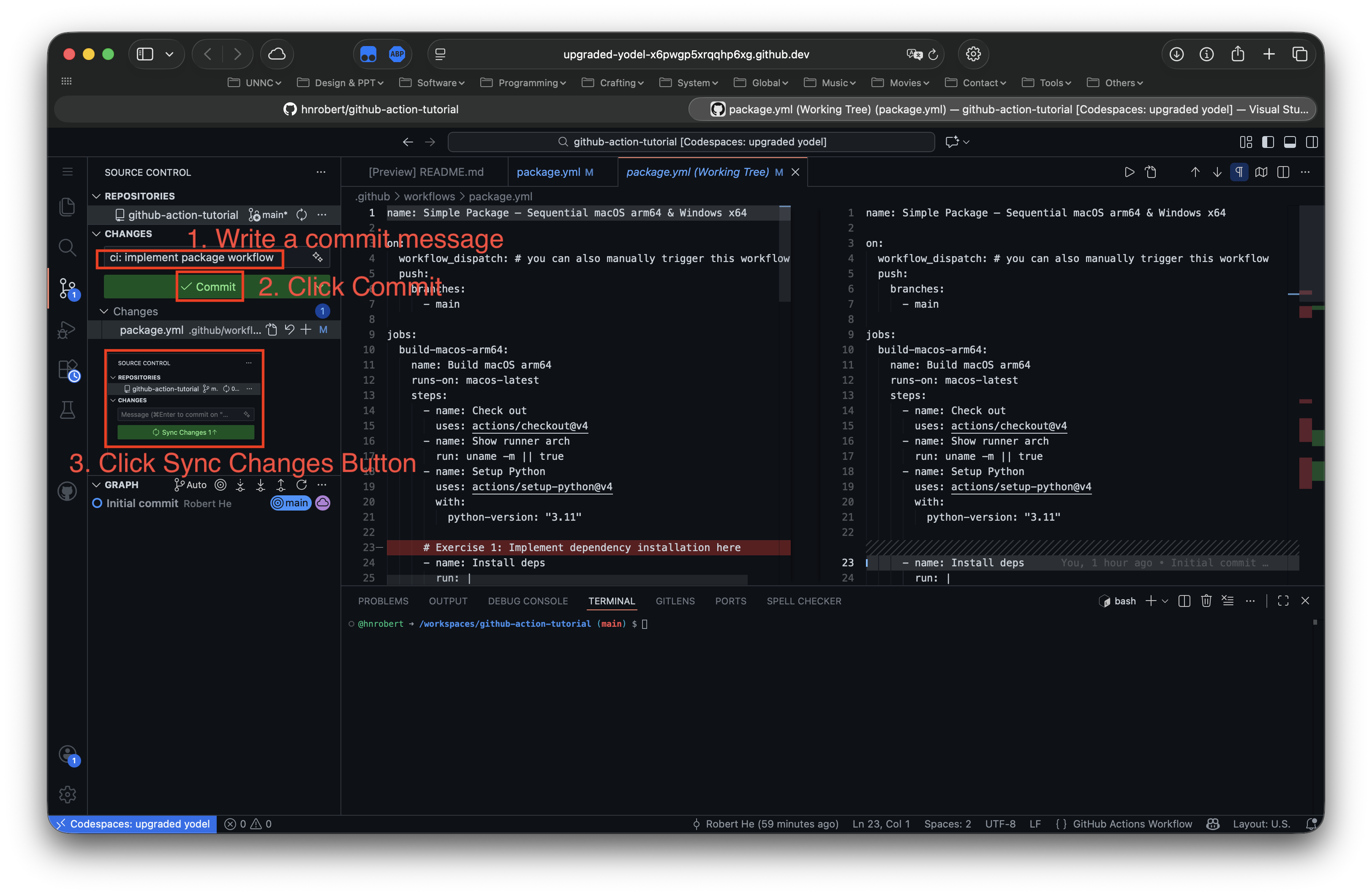Open the Extensions view

[x=68, y=370]
